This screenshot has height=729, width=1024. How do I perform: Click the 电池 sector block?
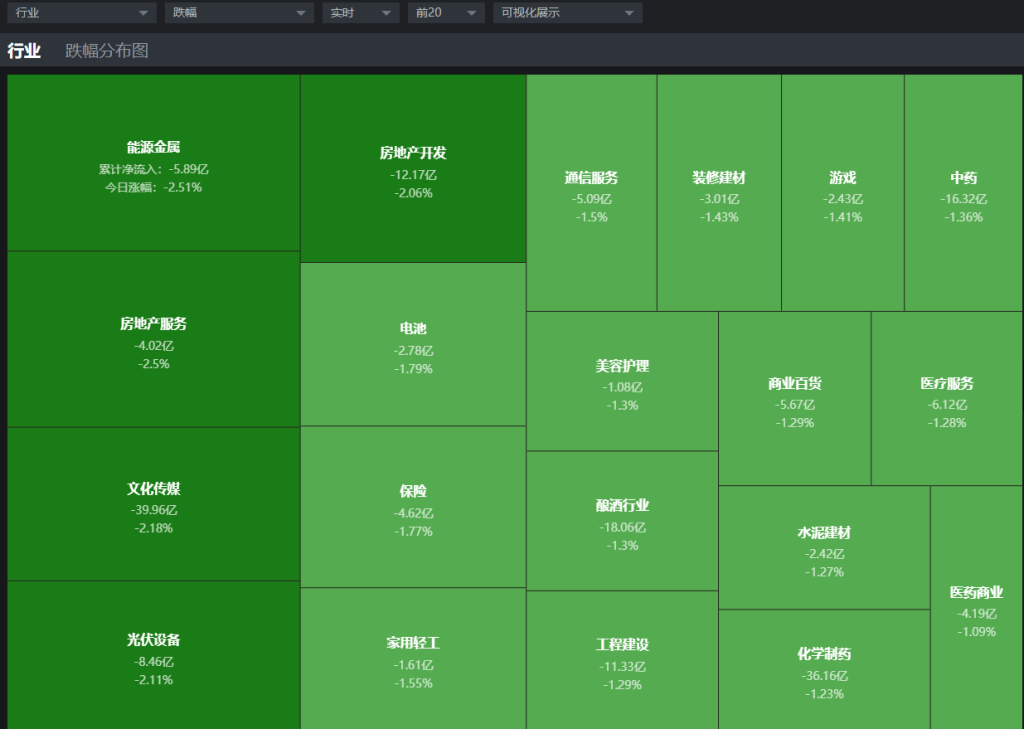[412, 346]
